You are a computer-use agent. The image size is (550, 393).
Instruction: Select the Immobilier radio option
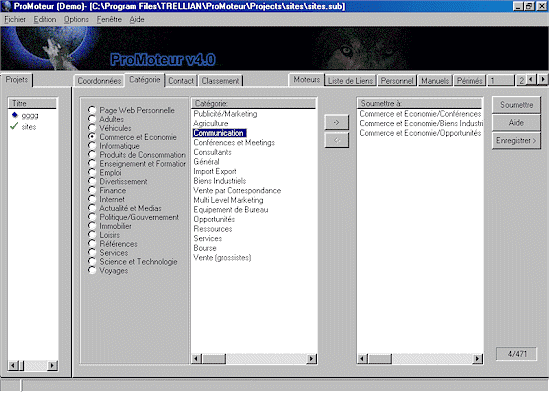[x=92, y=226]
